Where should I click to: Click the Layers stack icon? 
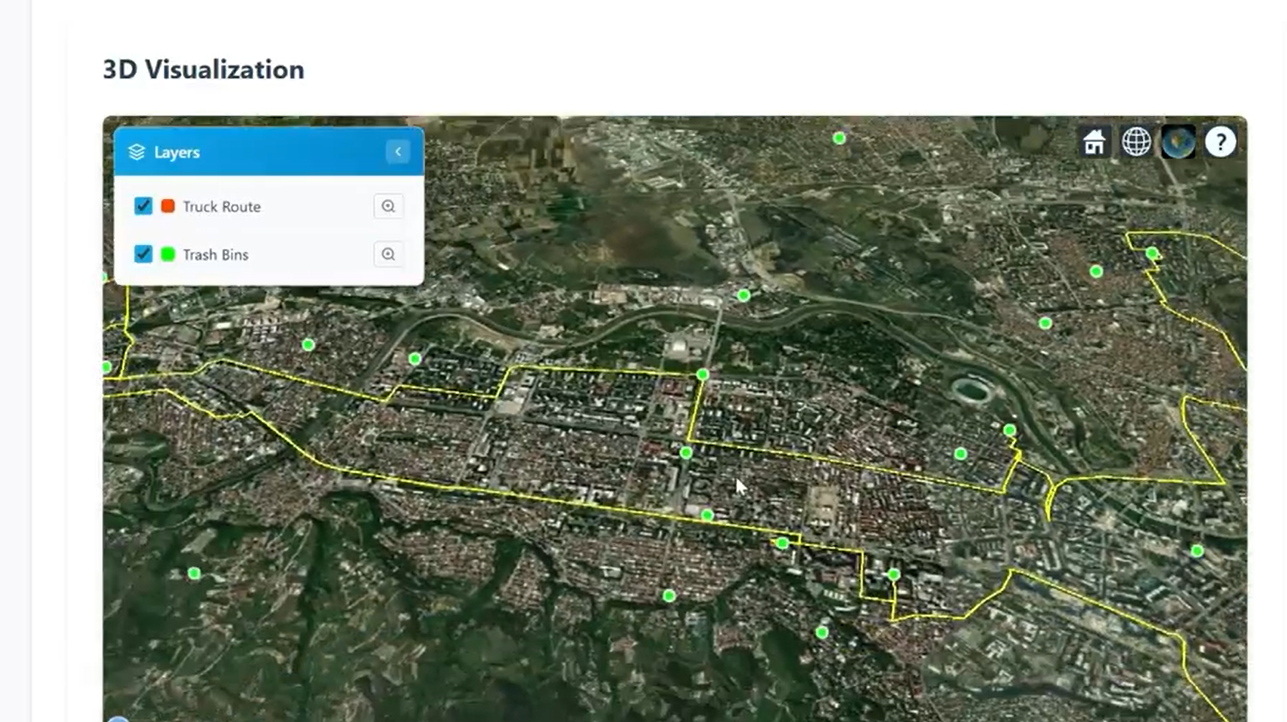pos(137,152)
